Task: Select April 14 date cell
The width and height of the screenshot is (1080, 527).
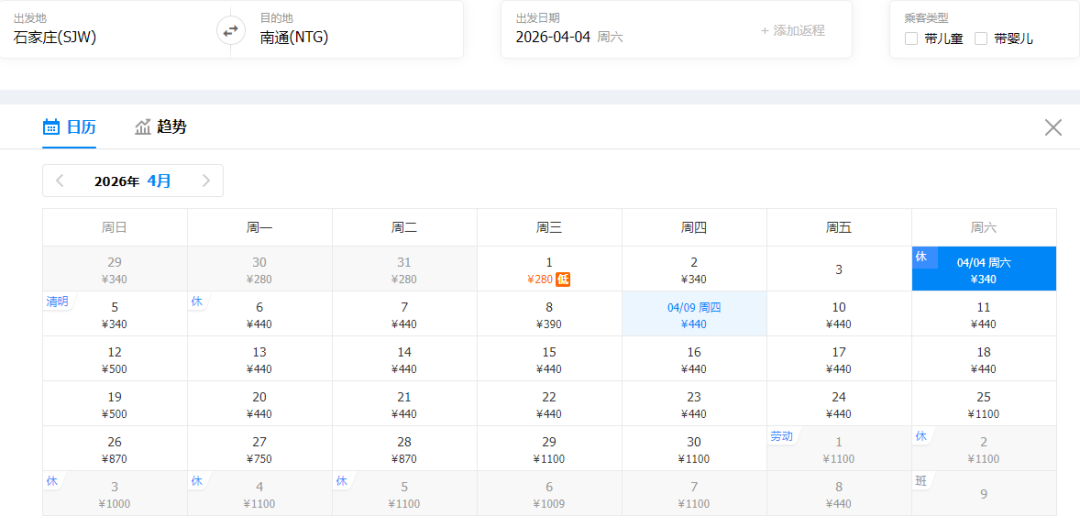Action: 404,358
